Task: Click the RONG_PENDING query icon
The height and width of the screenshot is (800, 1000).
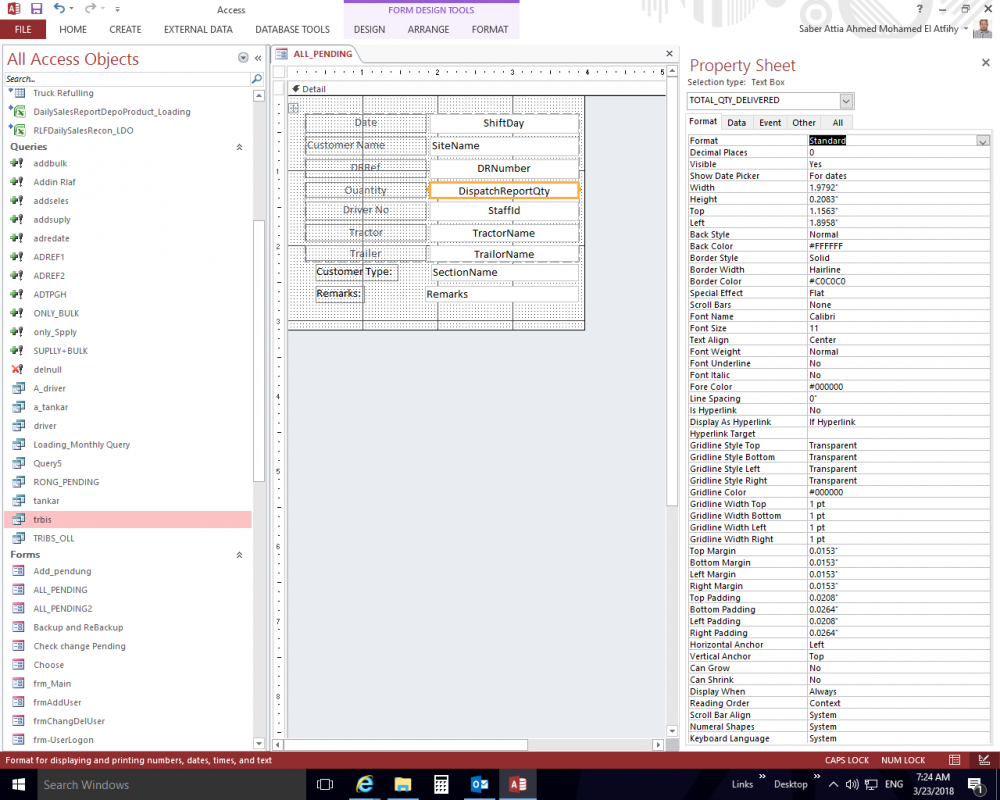Action: [18, 482]
